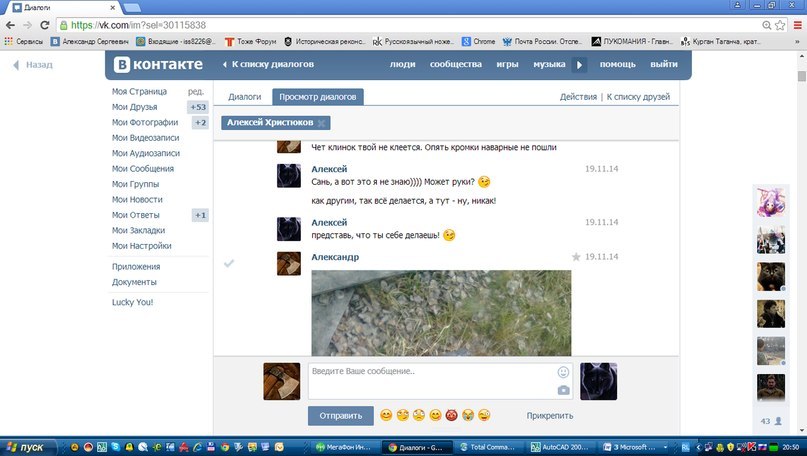Screen dimensions: 807x456
Task: Attach a photo with the camera icon
Action: [563, 391]
